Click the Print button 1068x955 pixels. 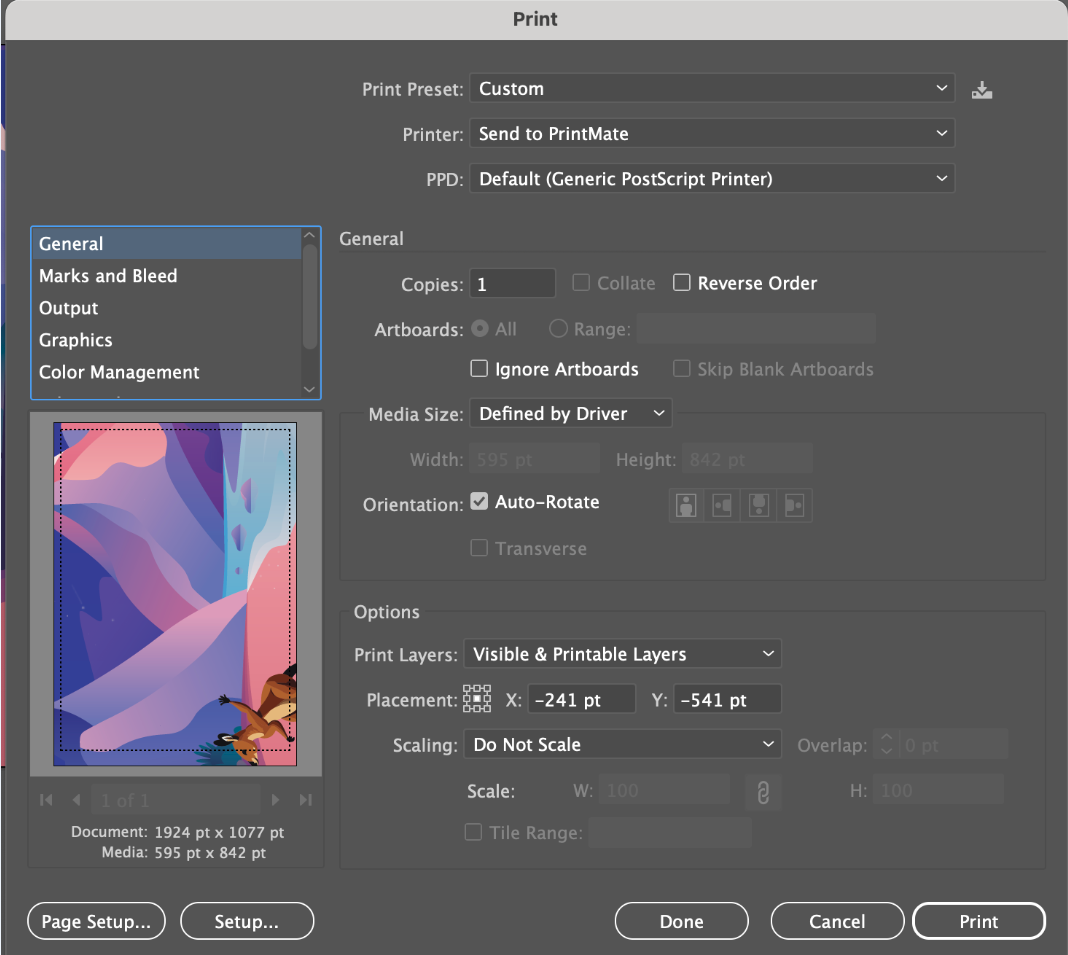pos(978,921)
